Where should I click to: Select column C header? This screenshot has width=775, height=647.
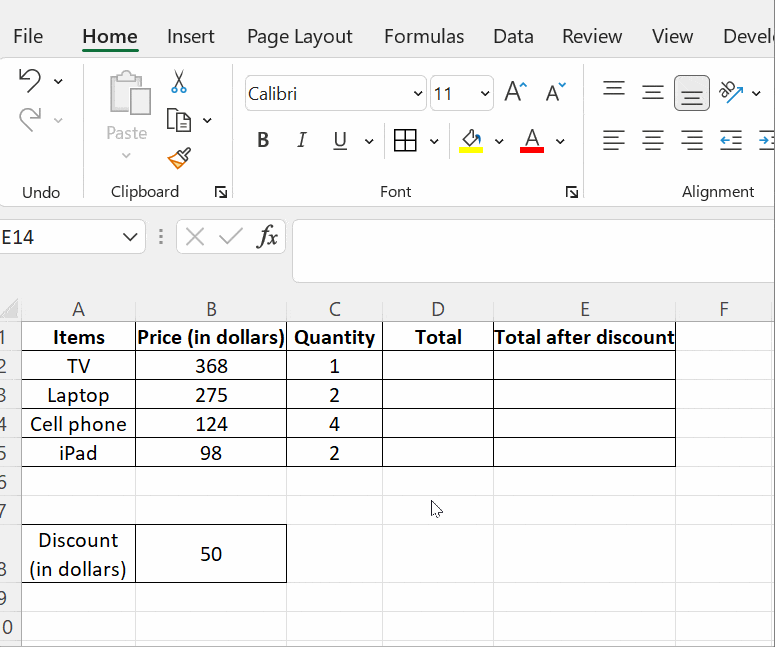point(335,309)
